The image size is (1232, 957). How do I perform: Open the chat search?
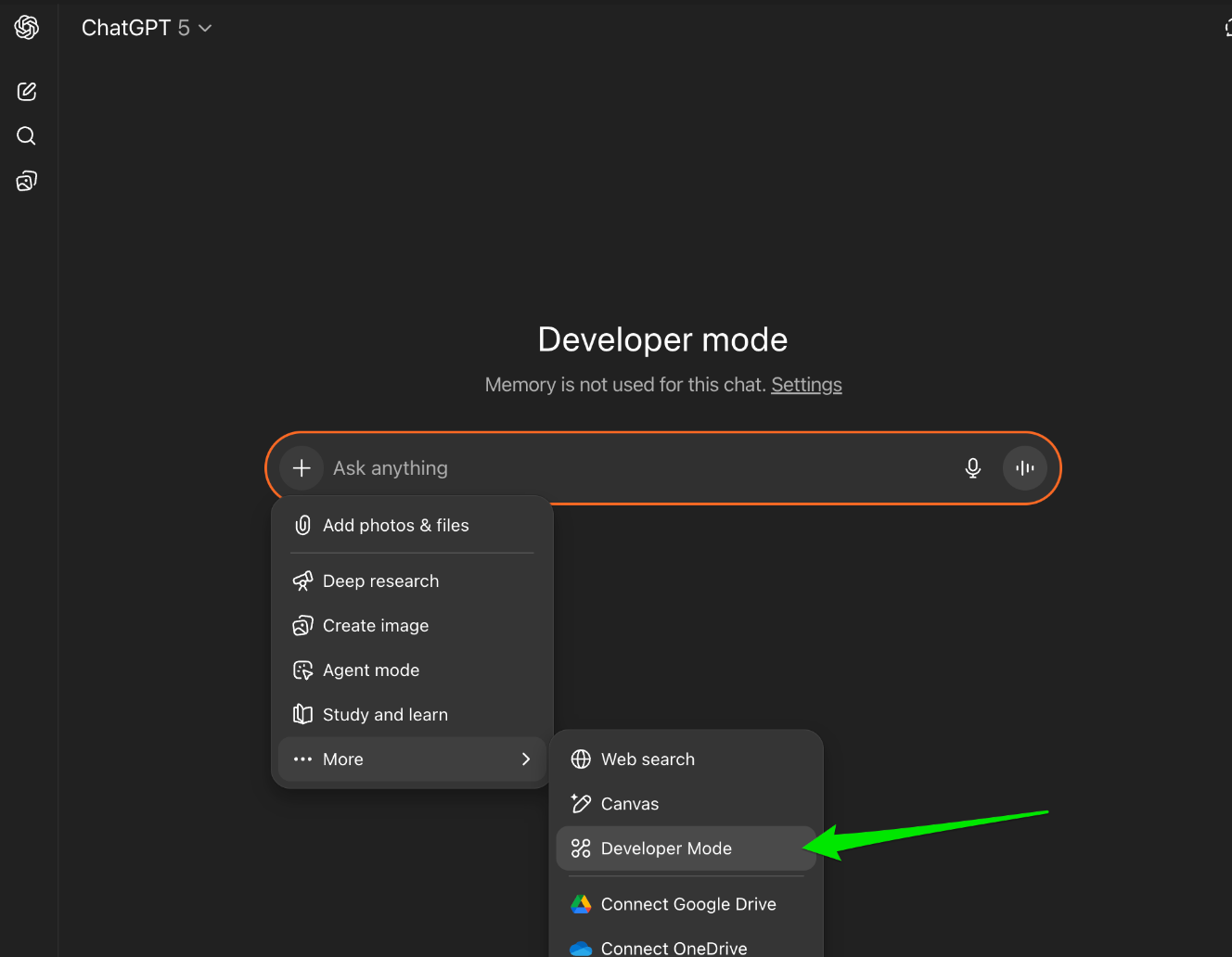(x=26, y=135)
